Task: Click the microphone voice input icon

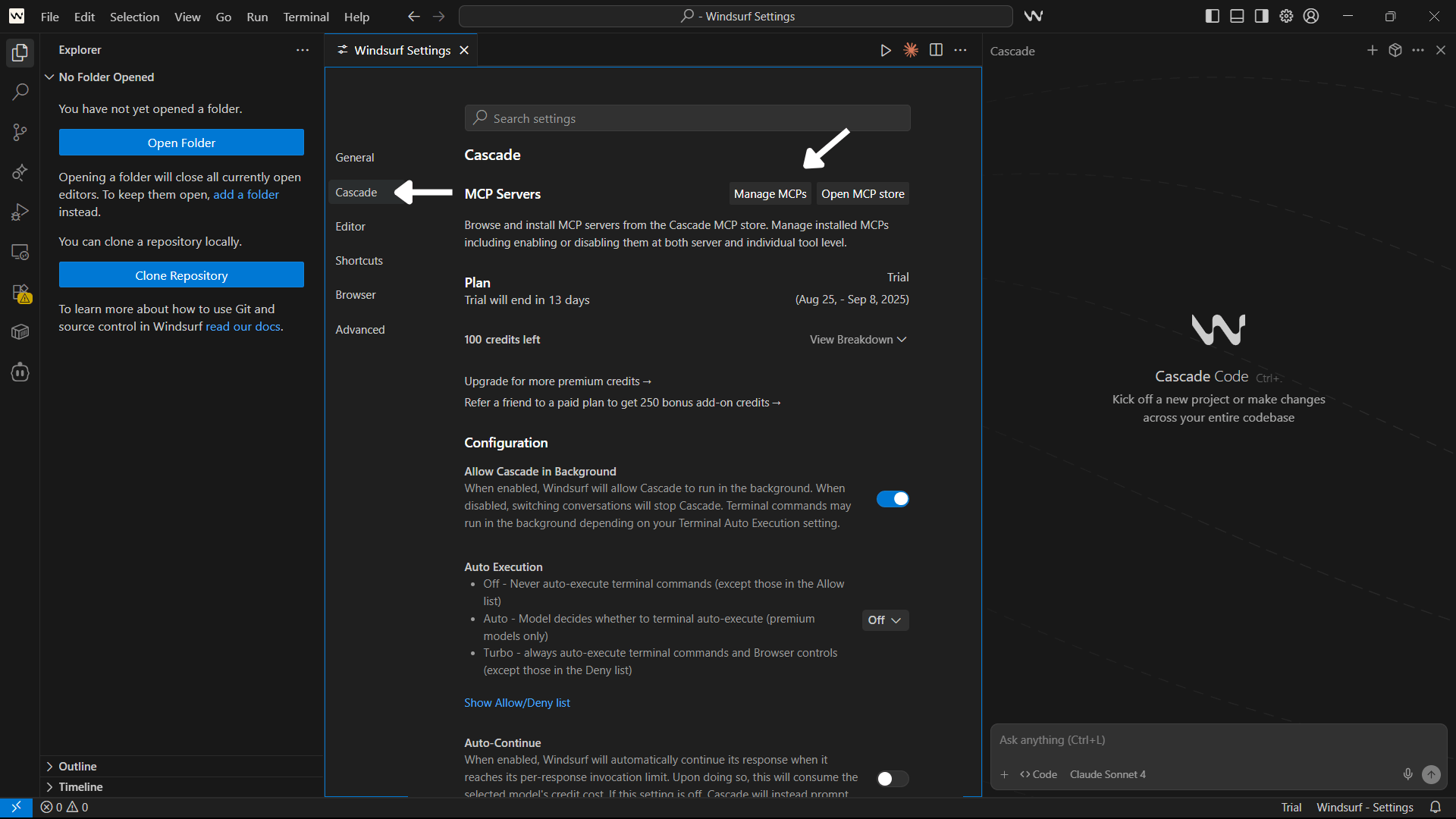Action: tap(1407, 774)
